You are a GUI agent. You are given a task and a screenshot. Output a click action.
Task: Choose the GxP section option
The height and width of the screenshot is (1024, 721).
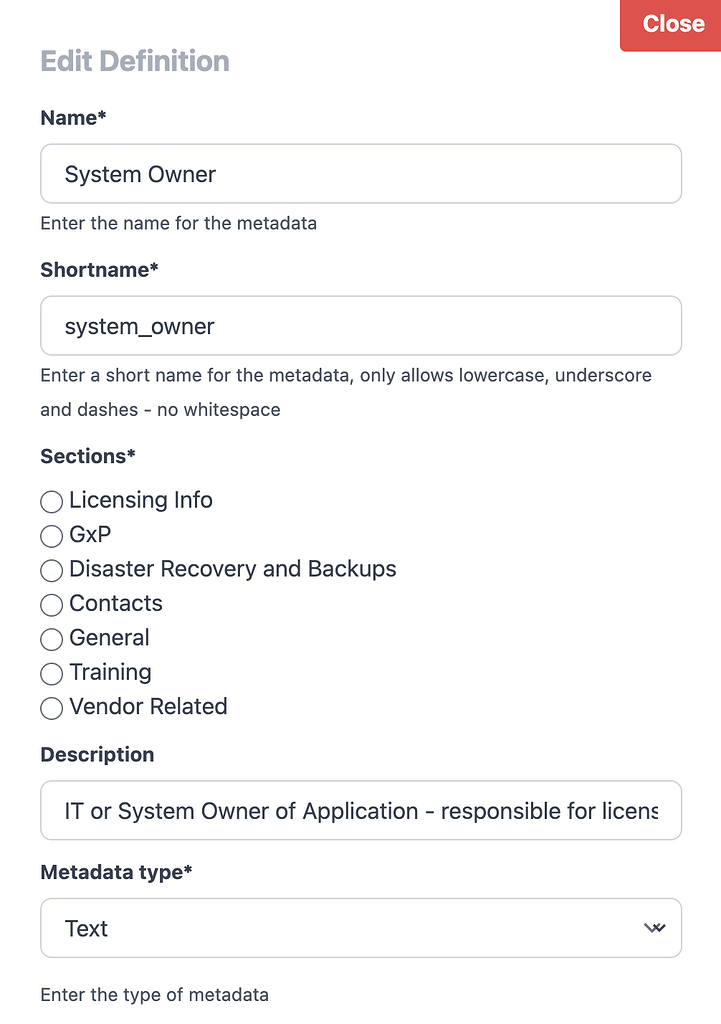(x=51, y=536)
